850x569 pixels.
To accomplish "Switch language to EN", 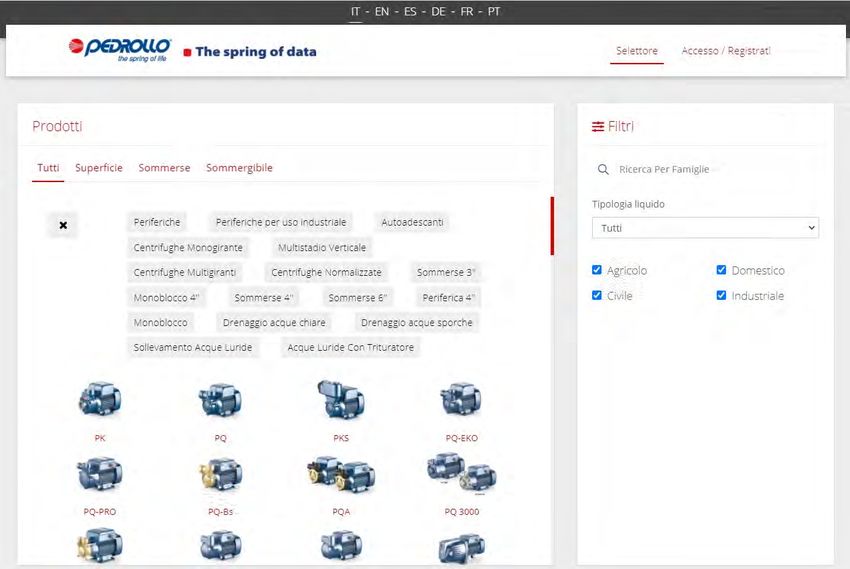I will coord(382,12).
